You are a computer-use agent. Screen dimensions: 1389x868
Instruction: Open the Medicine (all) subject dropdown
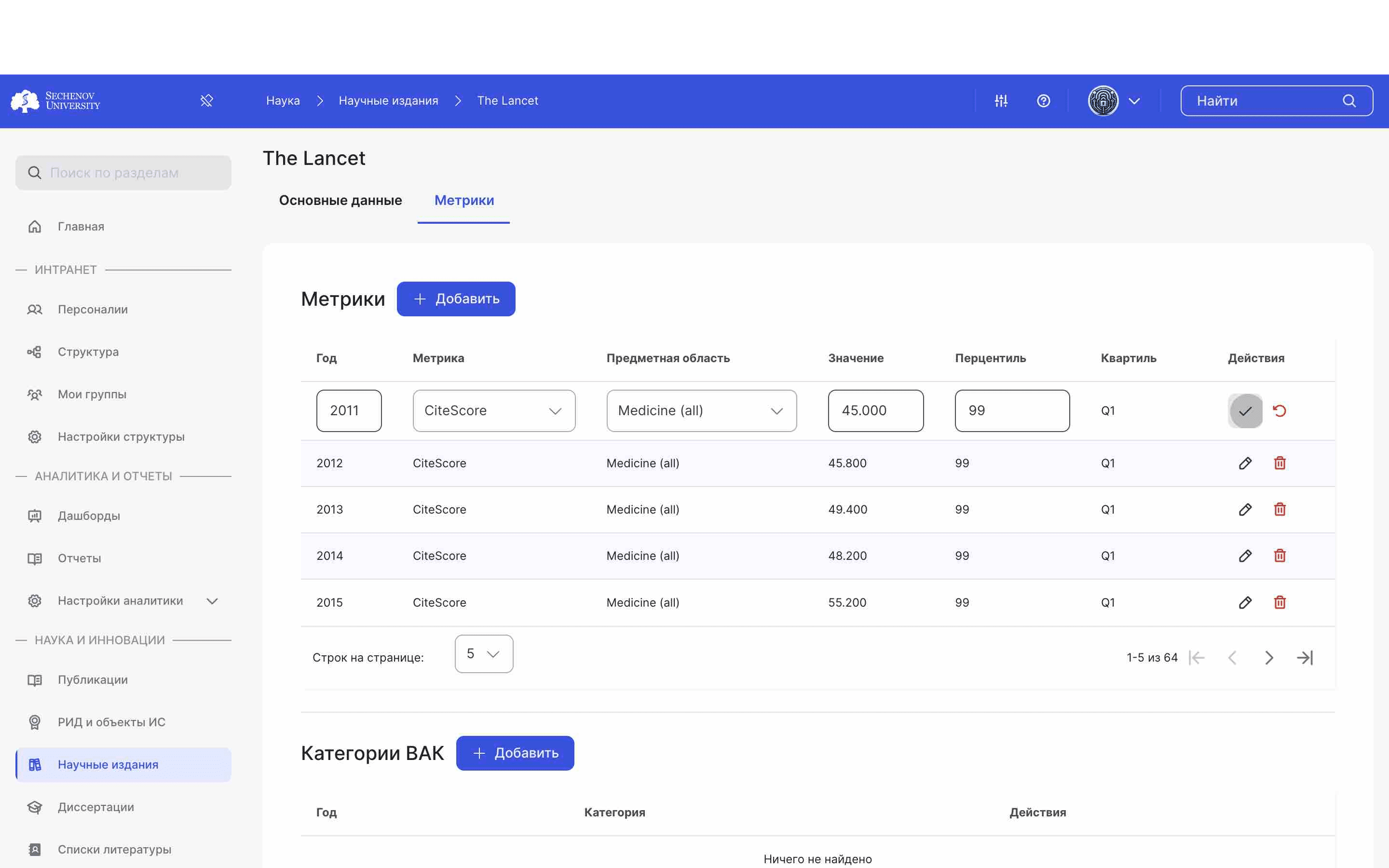tap(701, 411)
